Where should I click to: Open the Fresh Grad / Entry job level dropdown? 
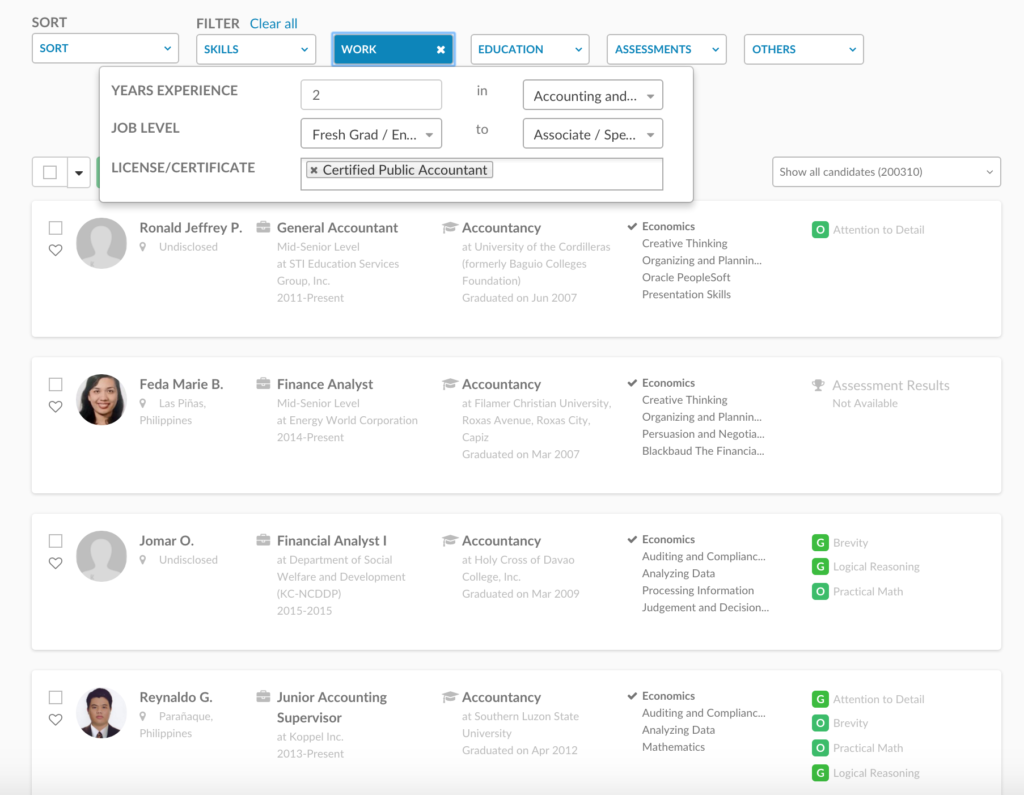click(x=371, y=133)
